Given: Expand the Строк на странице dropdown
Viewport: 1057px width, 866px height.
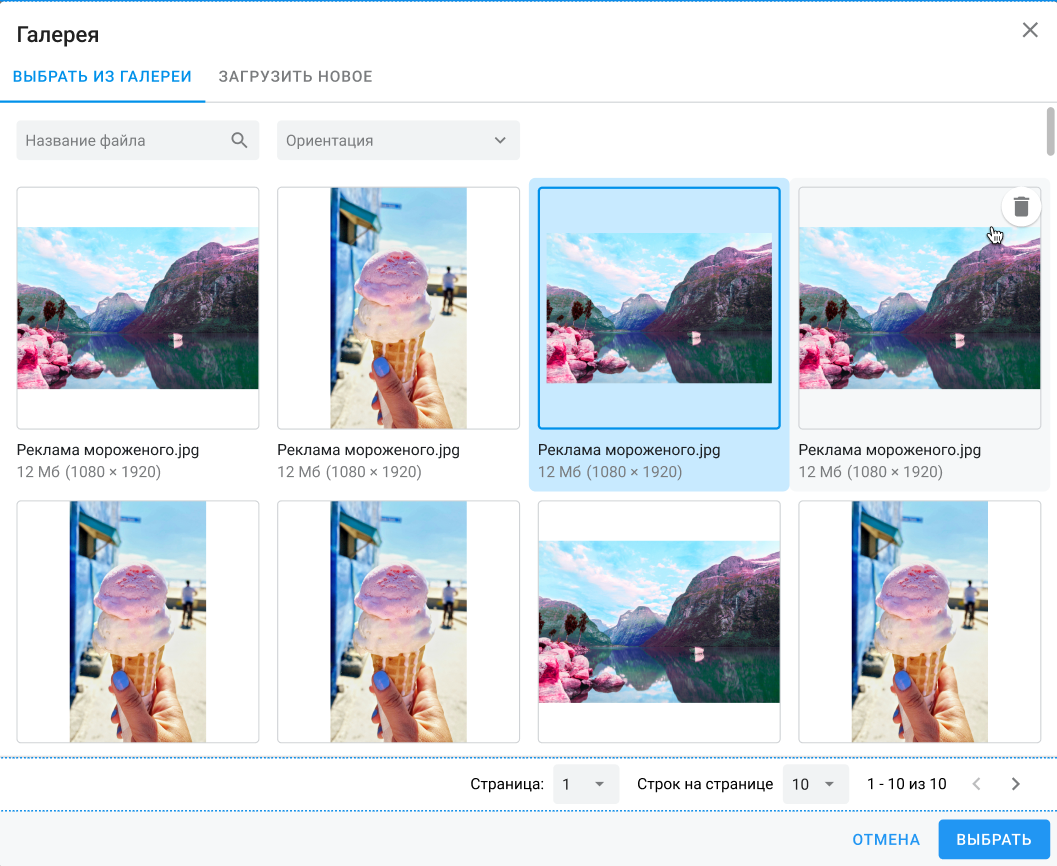Looking at the screenshot, I should point(815,784).
